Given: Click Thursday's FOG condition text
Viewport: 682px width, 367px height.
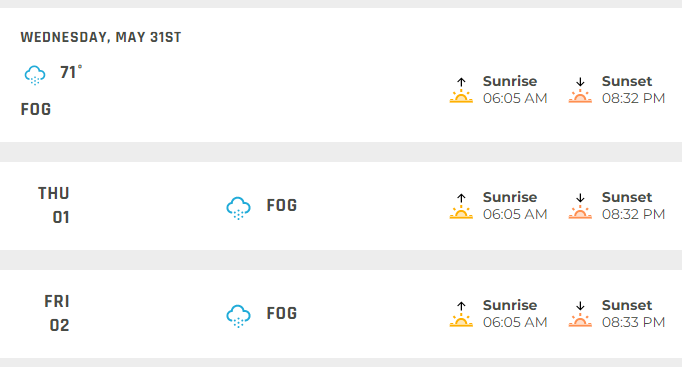Looking at the screenshot, I should click(x=282, y=205).
